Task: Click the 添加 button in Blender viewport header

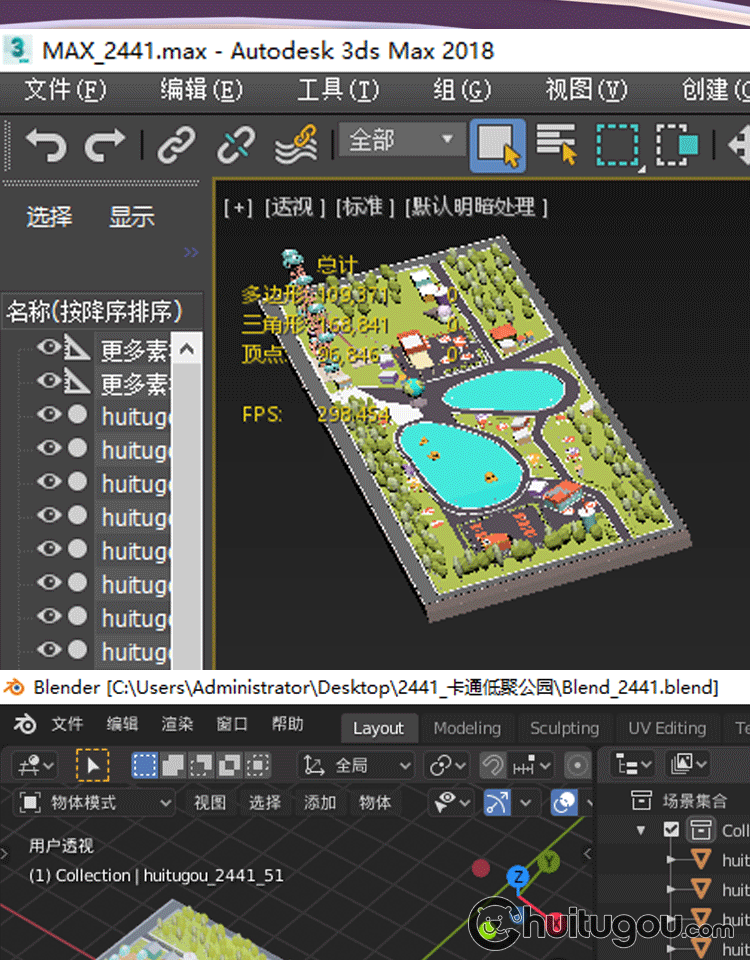Action: click(320, 802)
